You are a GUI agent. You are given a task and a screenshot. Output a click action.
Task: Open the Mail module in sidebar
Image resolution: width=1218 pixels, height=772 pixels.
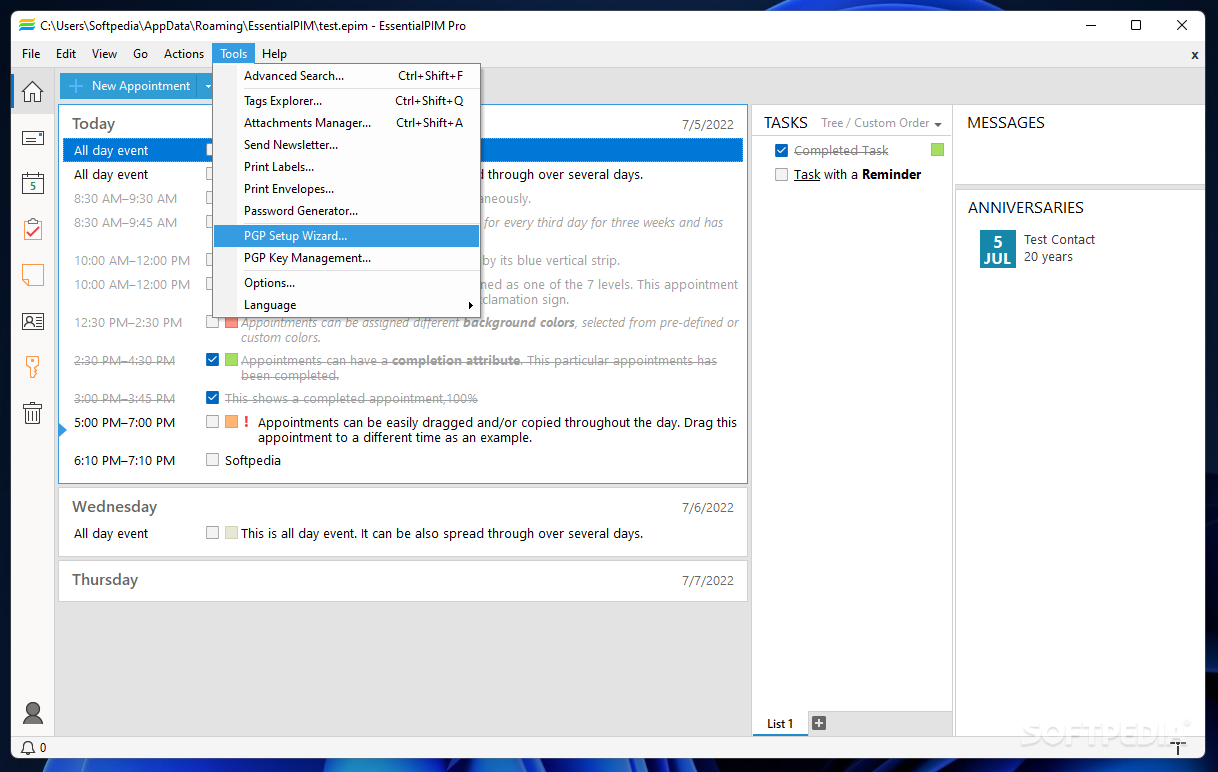click(x=33, y=138)
